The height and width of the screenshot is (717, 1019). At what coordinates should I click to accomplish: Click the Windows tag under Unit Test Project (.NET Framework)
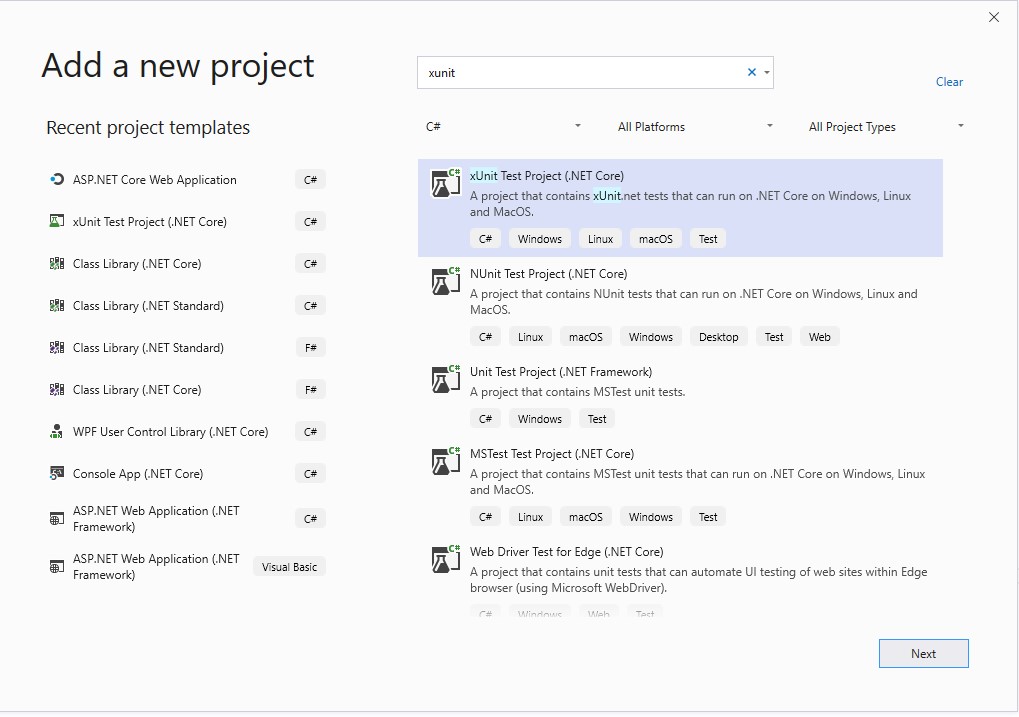tap(539, 419)
